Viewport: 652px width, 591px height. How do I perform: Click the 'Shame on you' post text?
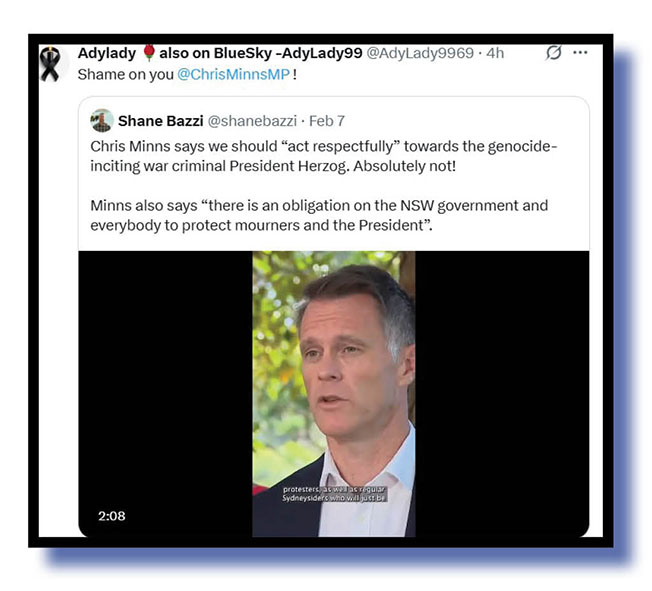point(126,74)
